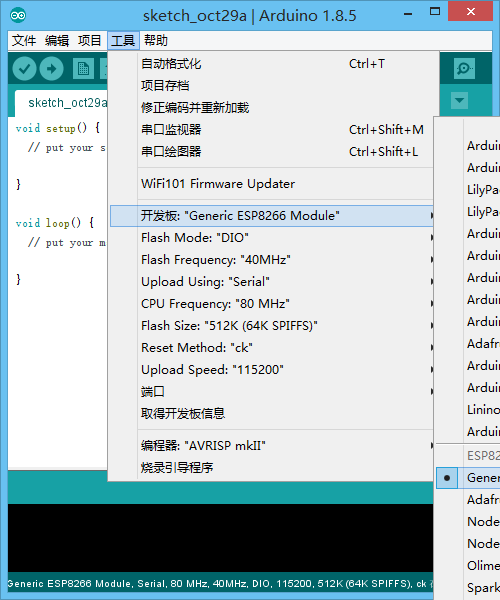Maximize the Arduino window
The image size is (500, 600).
tap(435, 11)
